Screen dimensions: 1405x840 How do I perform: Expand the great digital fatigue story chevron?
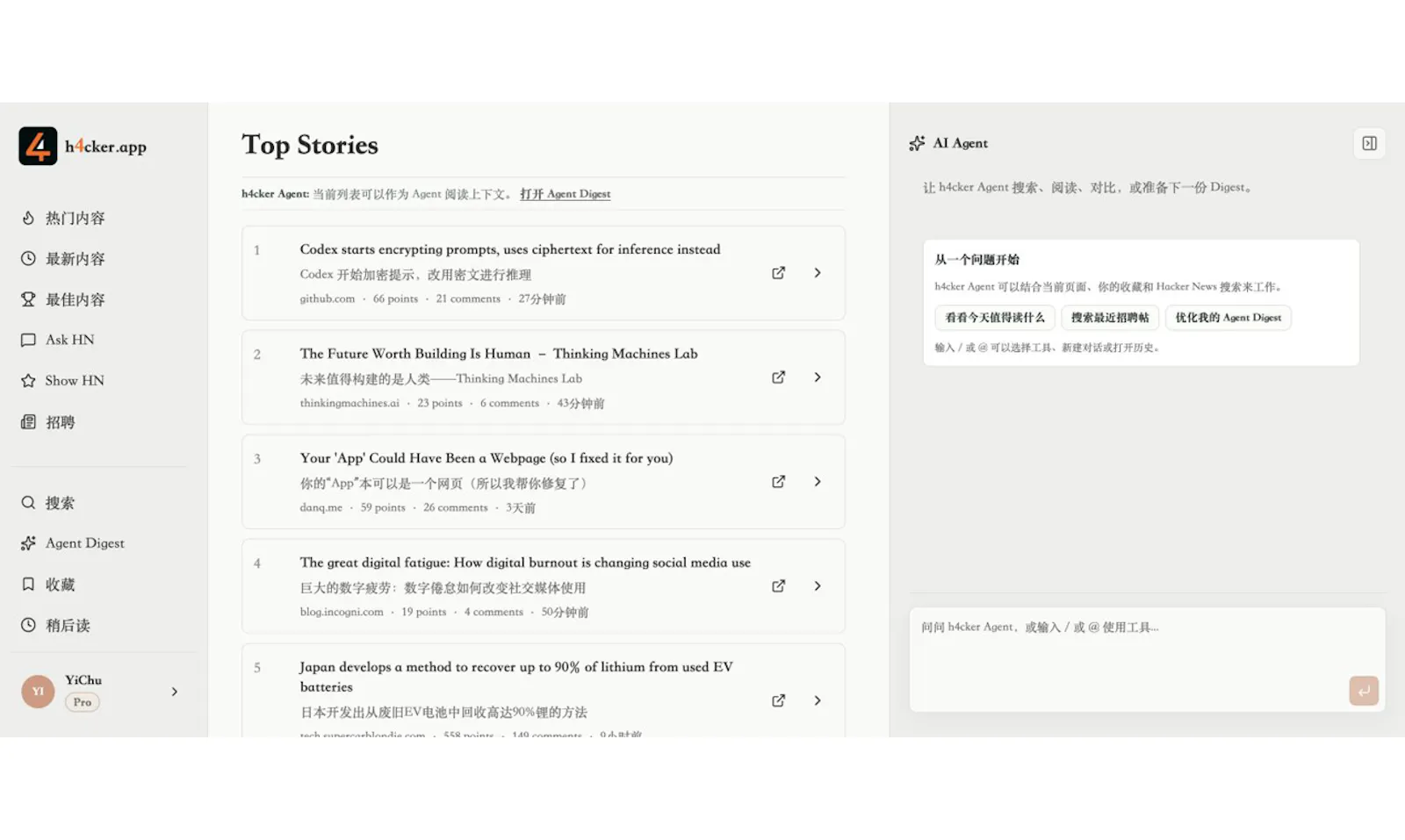(x=818, y=586)
